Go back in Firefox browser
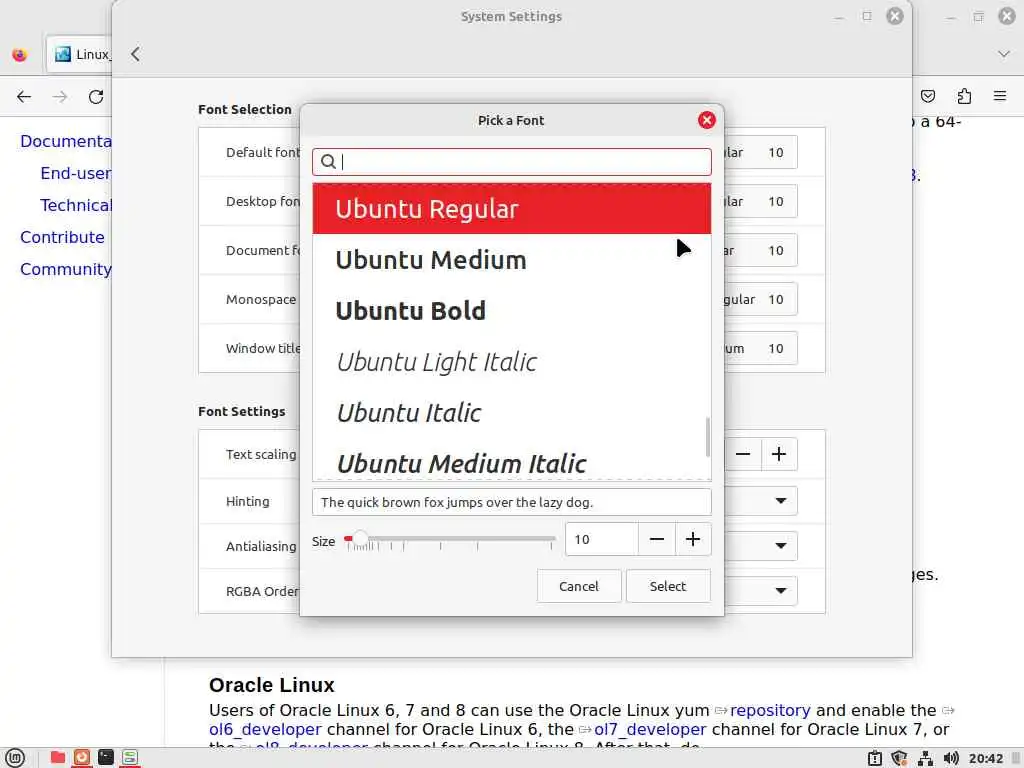1024x768 pixels. pos(24,97)
